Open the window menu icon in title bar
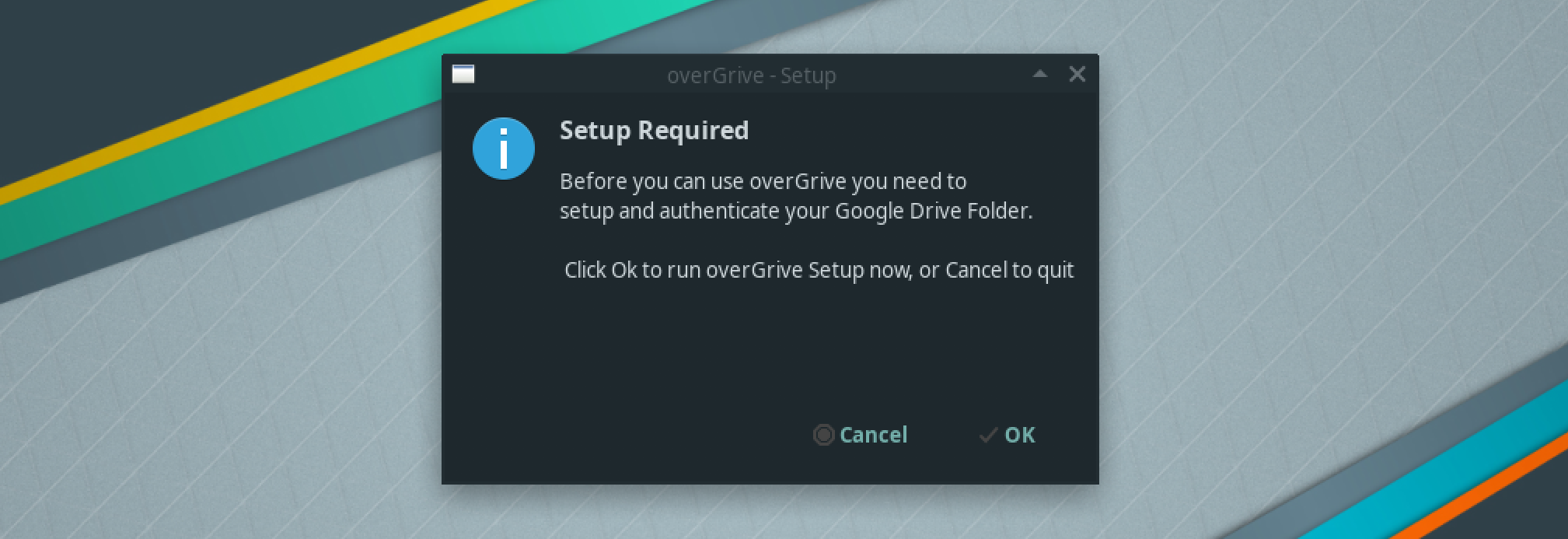 pyautogui.click(x=463, y=75)
